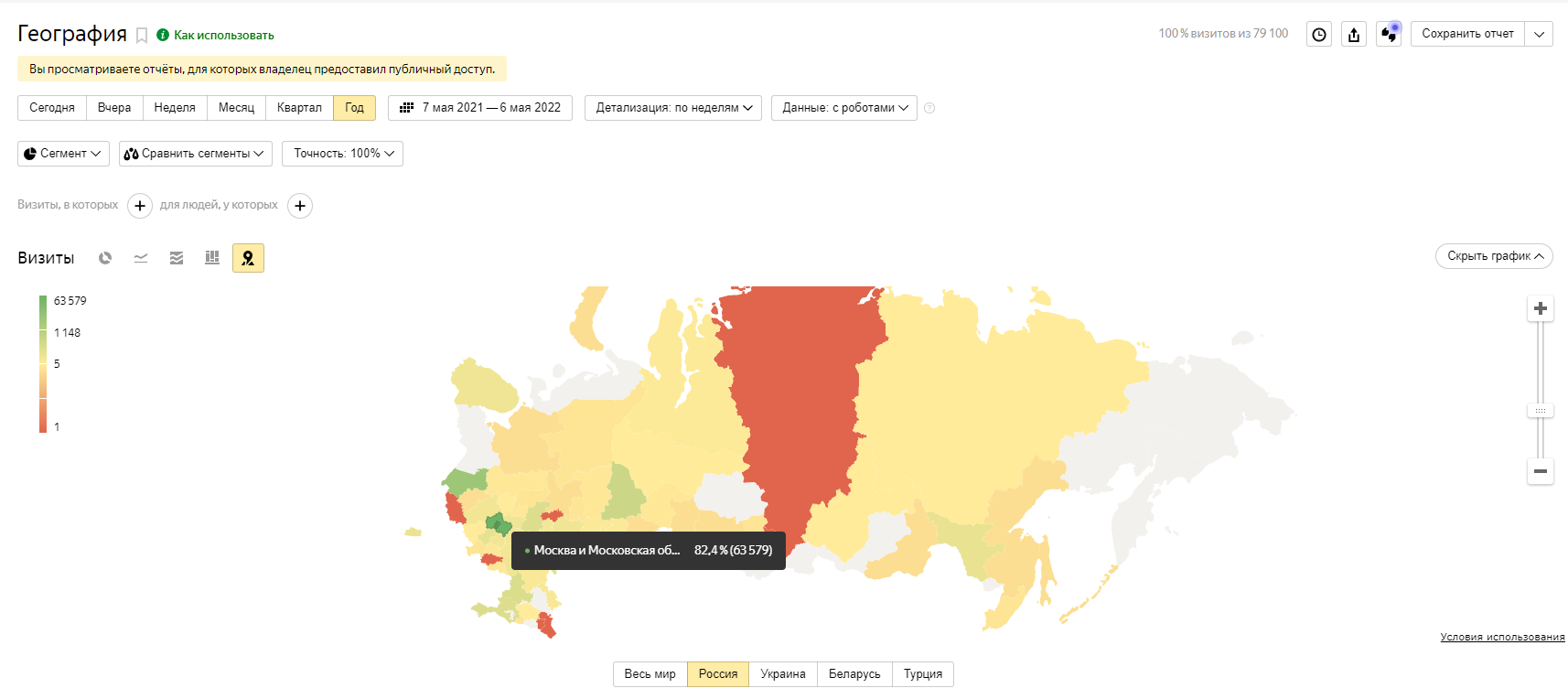Select the stacked area chart icon
1568x699 pixels.
(177, 258)
